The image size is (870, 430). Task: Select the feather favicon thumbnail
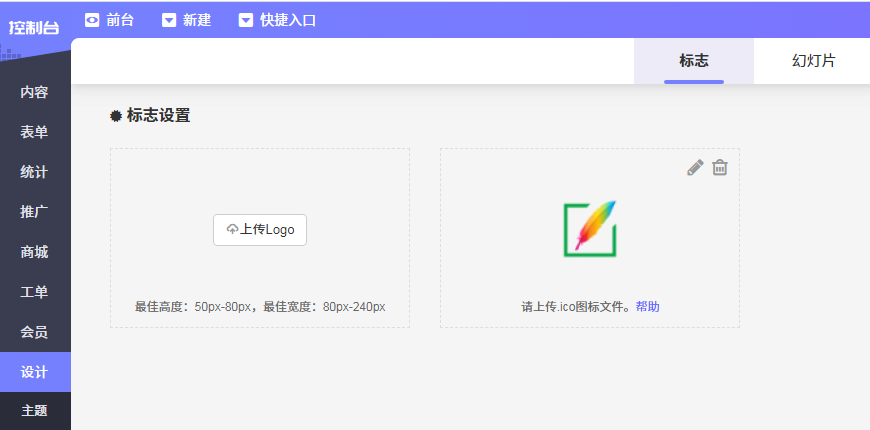(x=590, y=229)
